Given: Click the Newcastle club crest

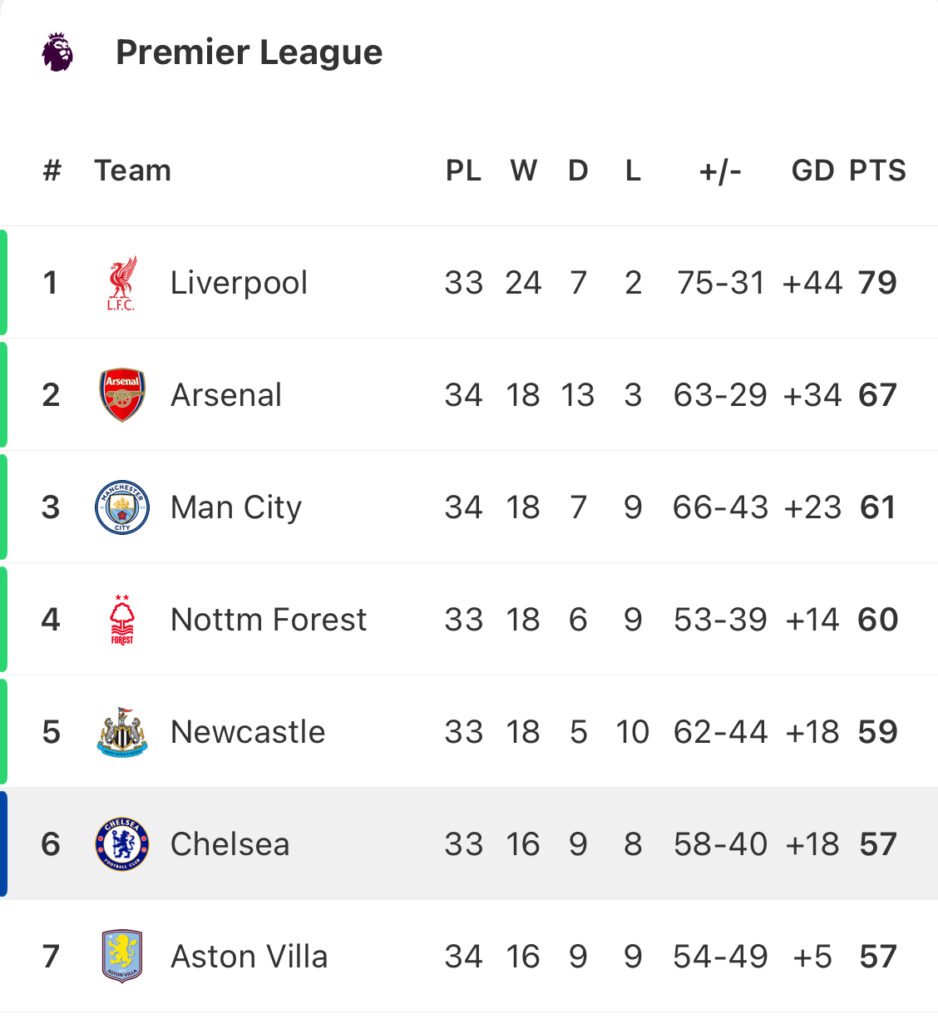Looking at the screenshot, I should point(122,732).
